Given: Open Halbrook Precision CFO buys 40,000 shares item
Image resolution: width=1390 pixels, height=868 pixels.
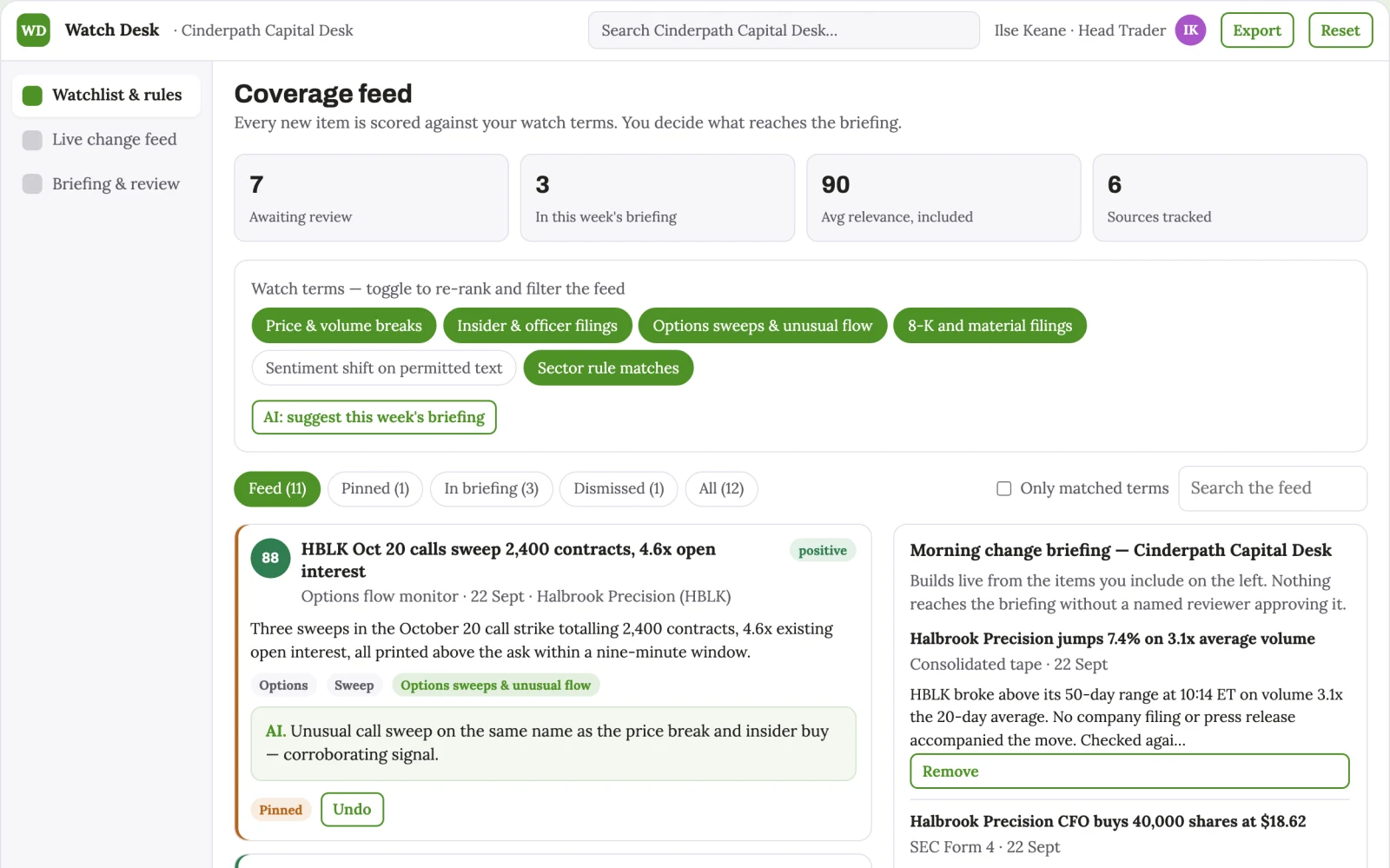Looking at the screenshot, I should click(x=1108, y=822).
